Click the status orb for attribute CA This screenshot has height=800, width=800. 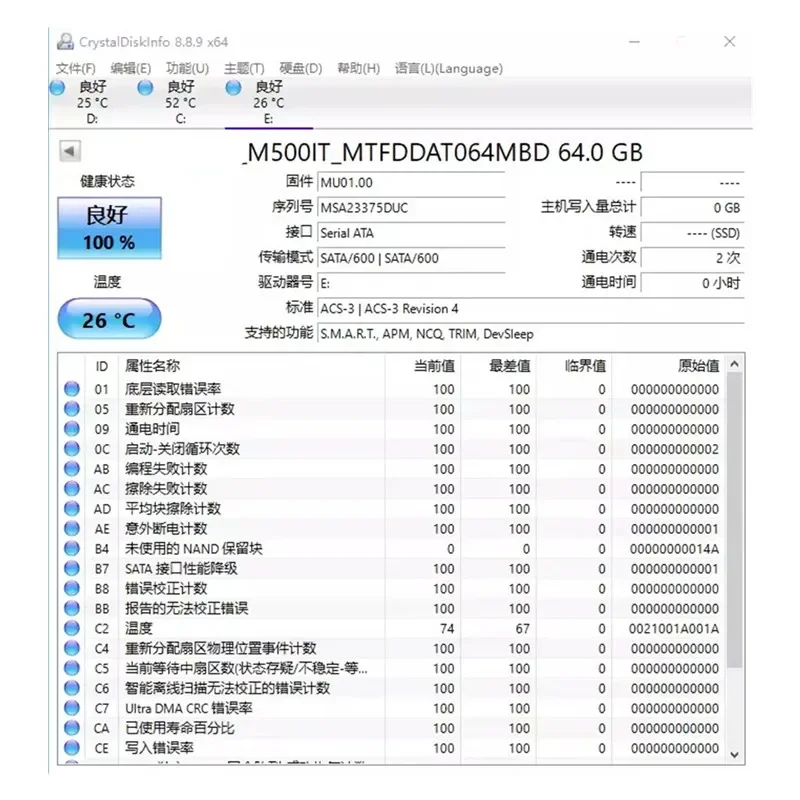[x=72, y=728]
